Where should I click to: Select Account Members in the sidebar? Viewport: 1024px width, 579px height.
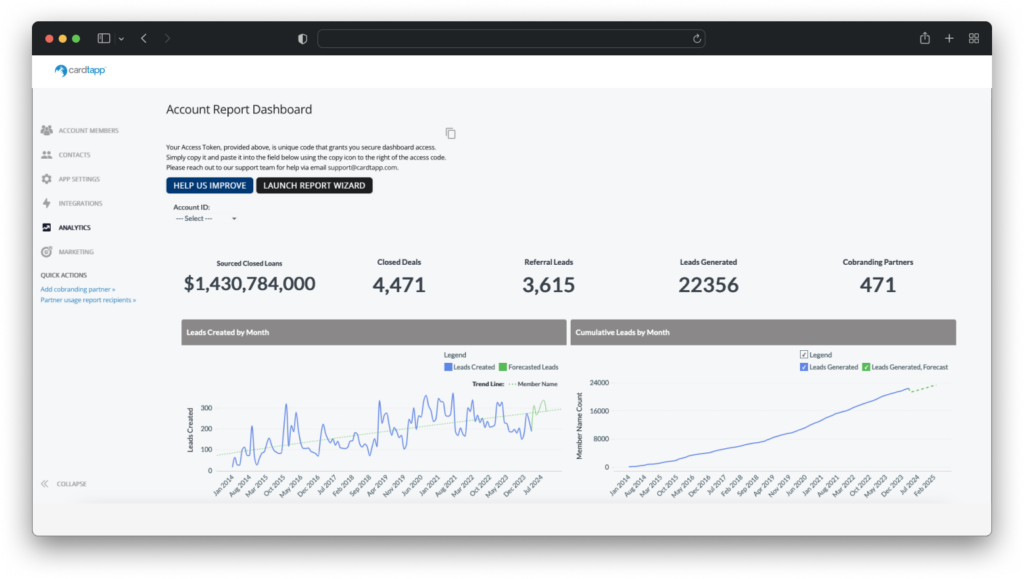tap(90, 130)
